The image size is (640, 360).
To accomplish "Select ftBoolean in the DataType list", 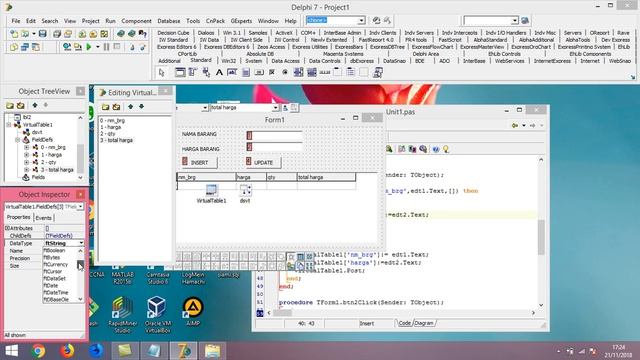I will click(54, 250).
